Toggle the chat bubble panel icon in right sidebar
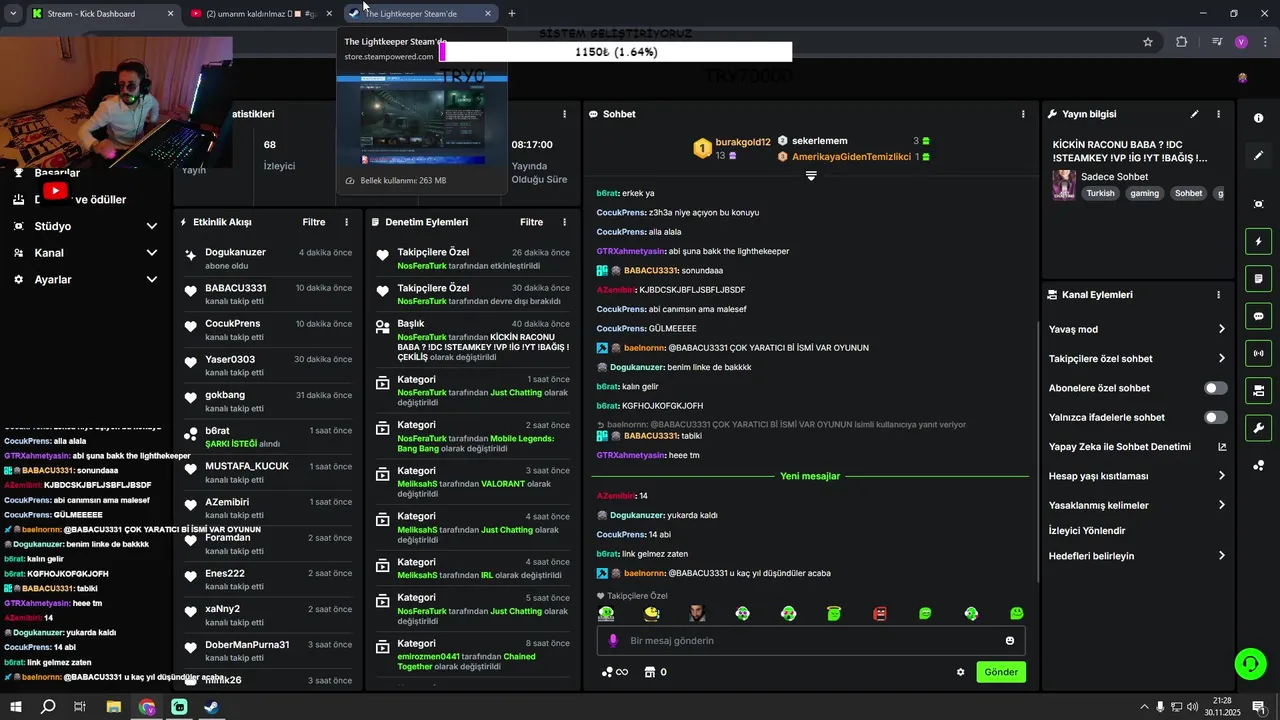Viewport: 1280px width, 720px height. tap(1258, 316)
